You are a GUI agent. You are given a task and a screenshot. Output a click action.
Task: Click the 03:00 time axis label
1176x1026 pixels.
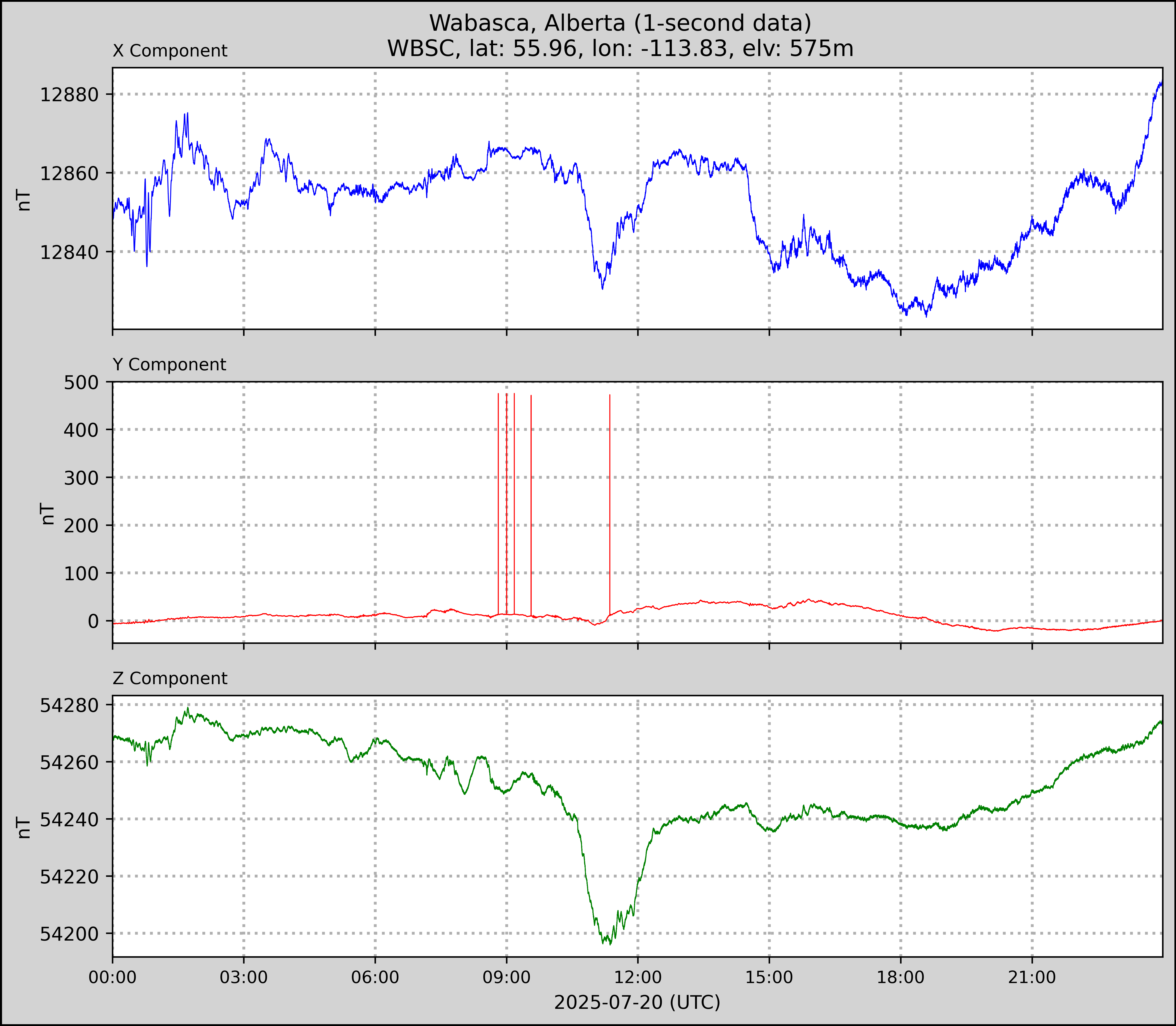[x=244, y=977]
